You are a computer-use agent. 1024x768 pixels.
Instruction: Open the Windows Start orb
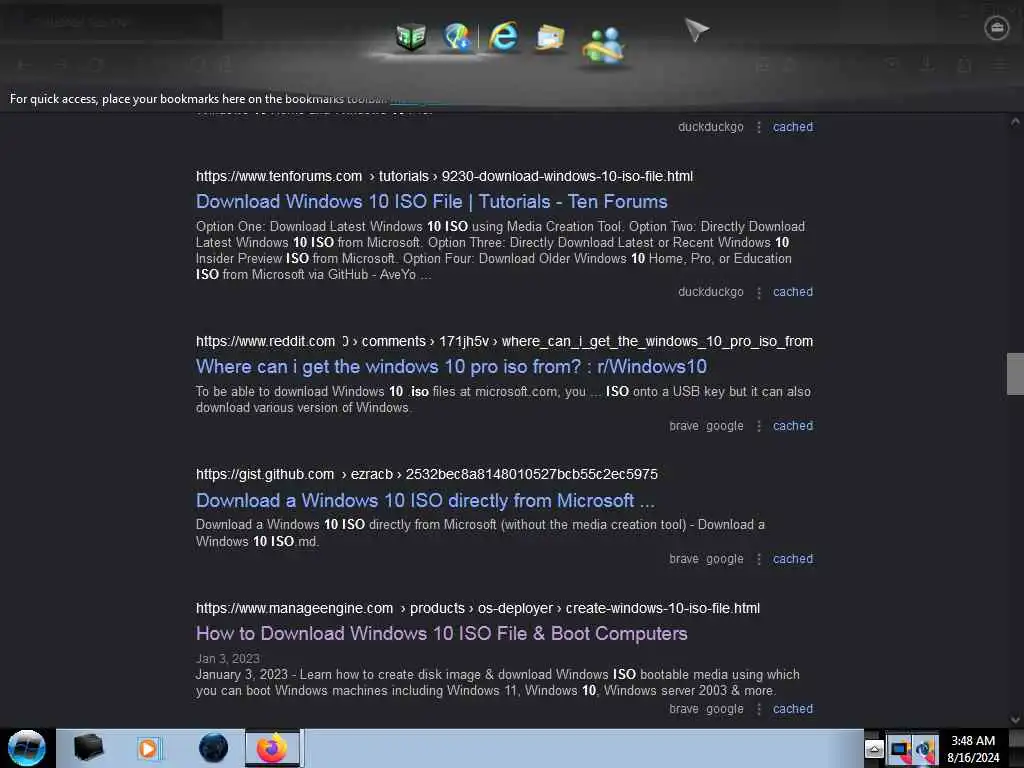click(x=26, y=748)
